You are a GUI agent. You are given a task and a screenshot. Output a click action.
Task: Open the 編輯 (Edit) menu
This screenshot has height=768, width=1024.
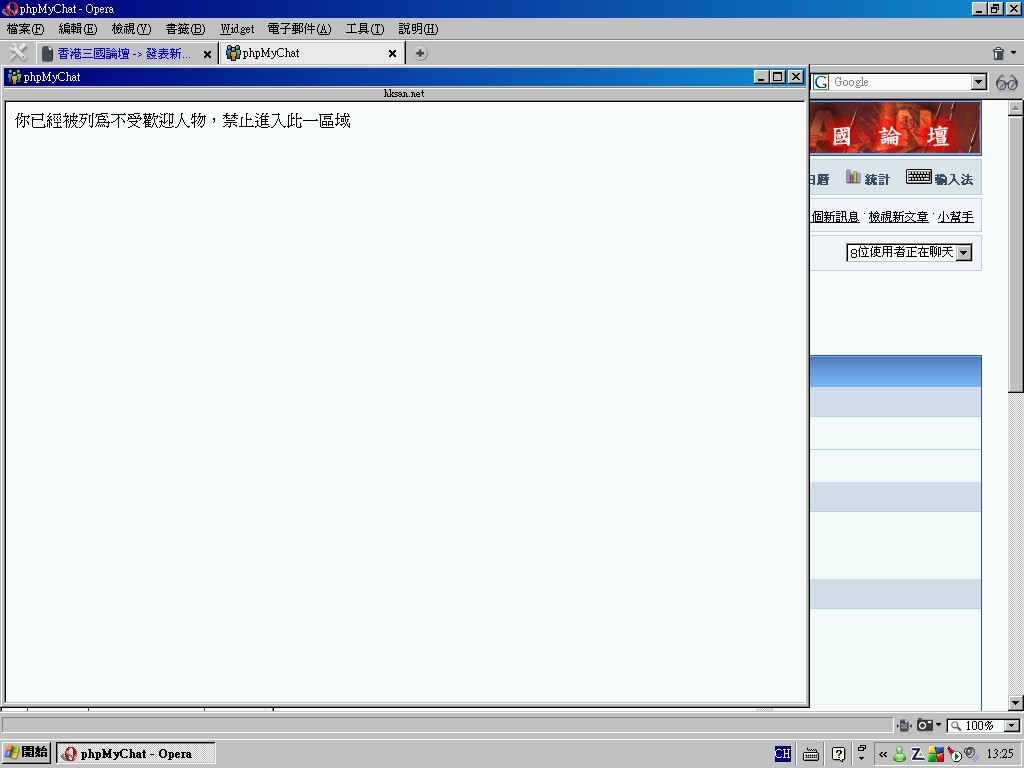tap(78, 29)
